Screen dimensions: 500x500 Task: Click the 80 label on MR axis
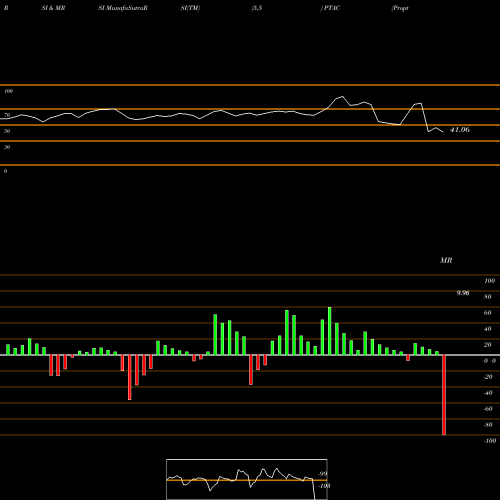[488, 297]
